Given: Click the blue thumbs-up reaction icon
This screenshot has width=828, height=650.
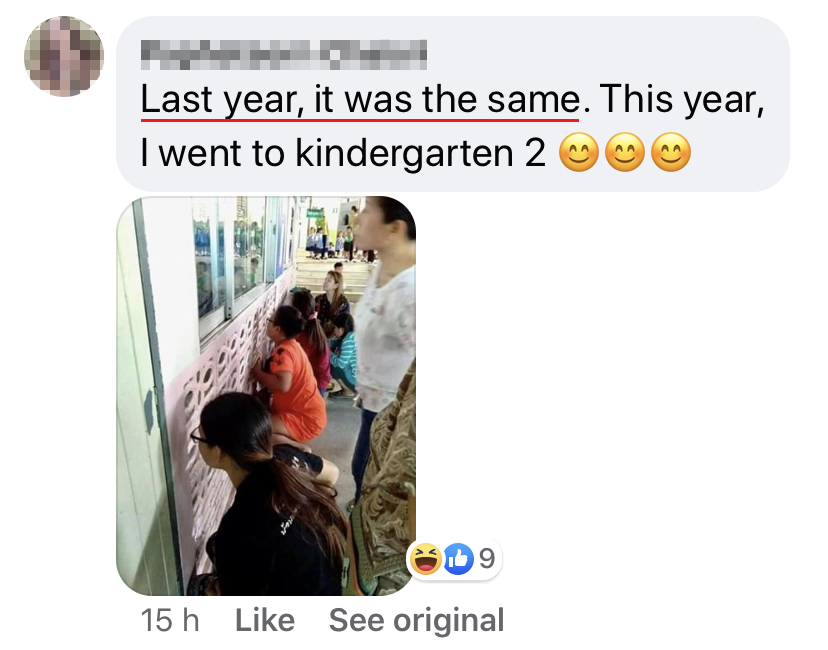Looking at the screenshot, I should (x=458, y=559).
